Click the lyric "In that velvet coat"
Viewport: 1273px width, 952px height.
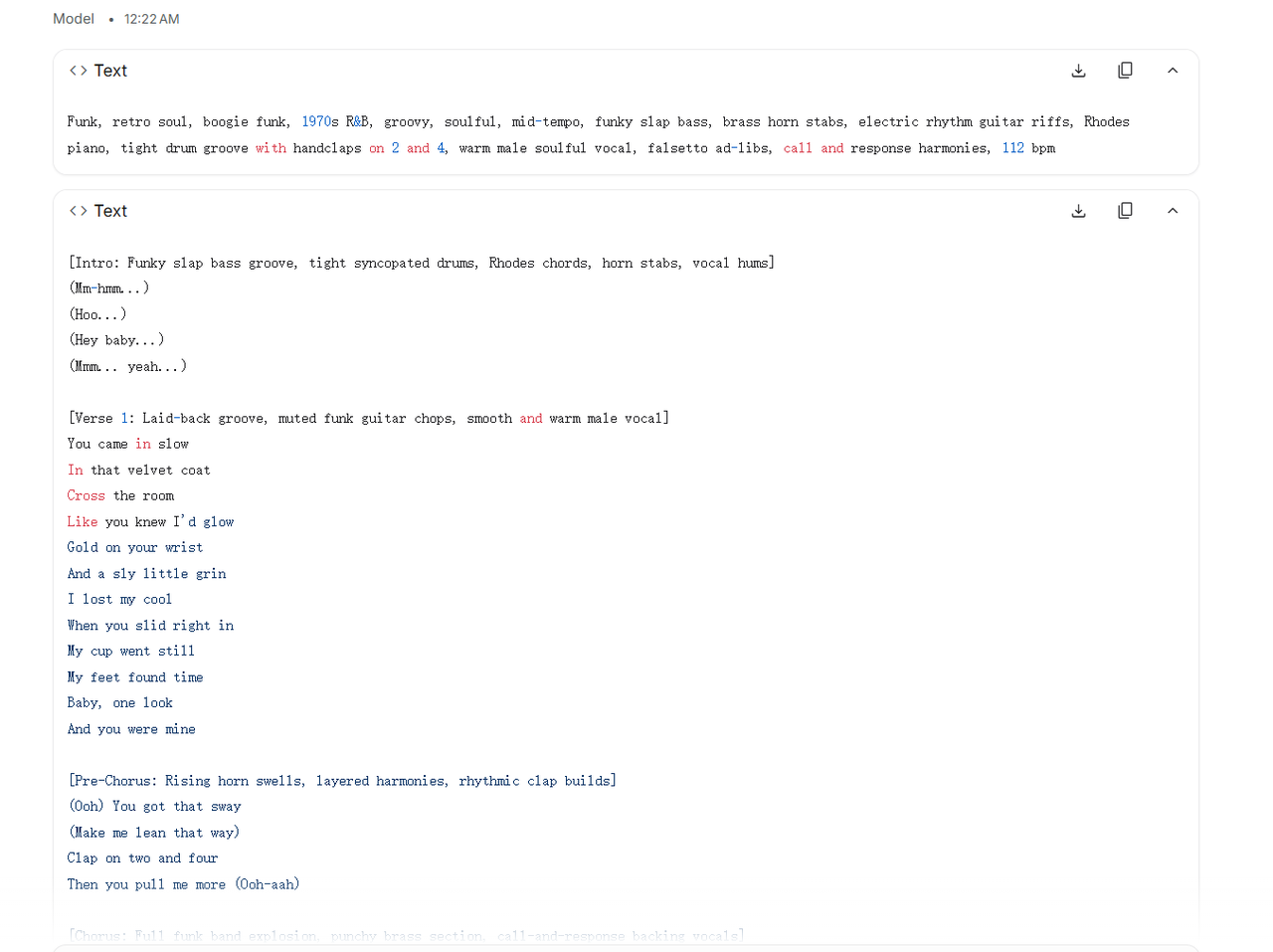139,470
